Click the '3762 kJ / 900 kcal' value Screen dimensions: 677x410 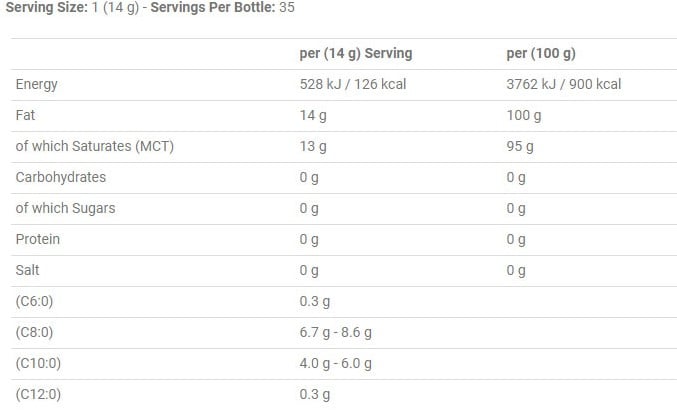pyautogui.click(x=563, y=84)
